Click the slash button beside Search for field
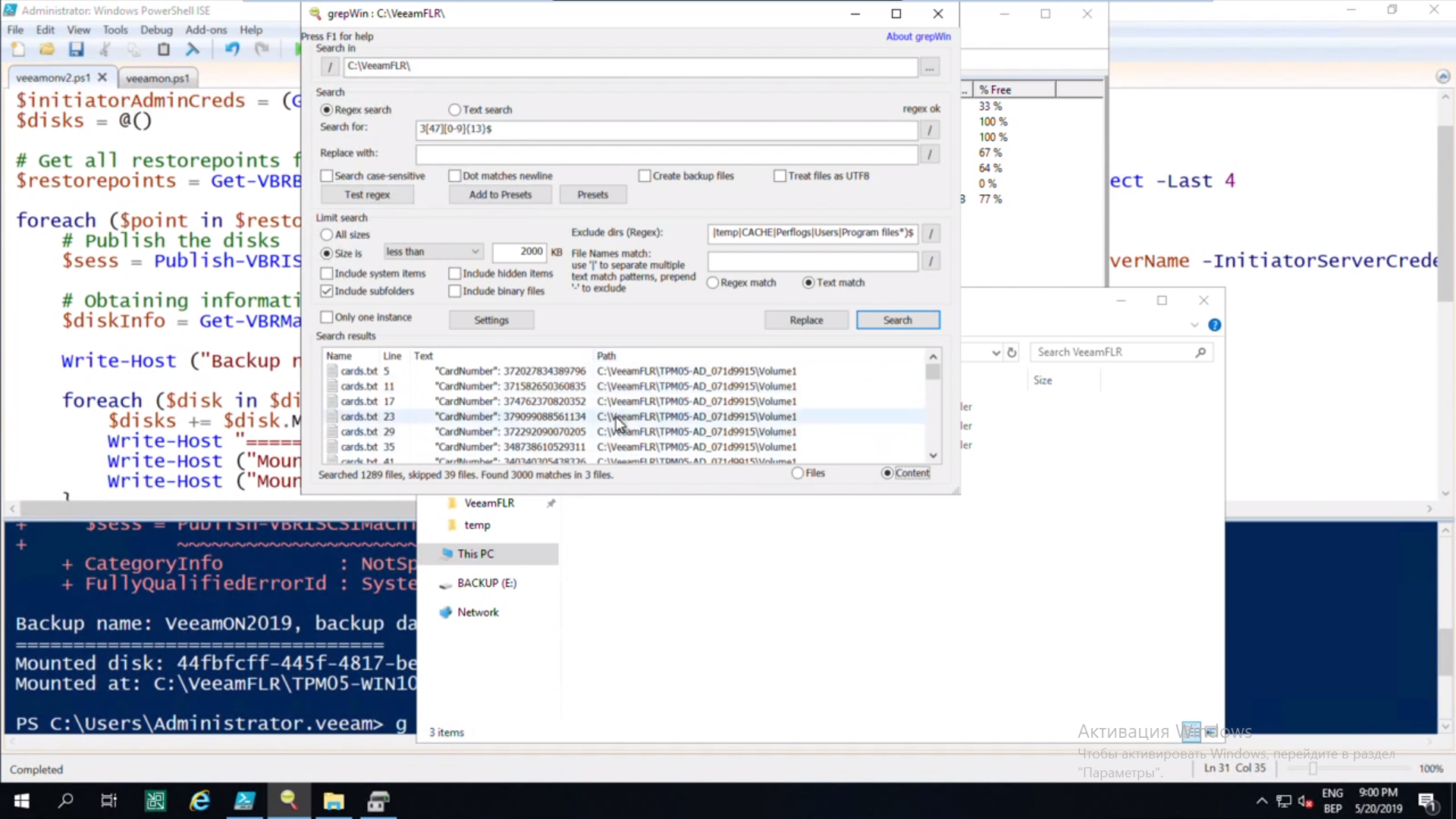Viewport: 1456px width, 819px height. 930,130
